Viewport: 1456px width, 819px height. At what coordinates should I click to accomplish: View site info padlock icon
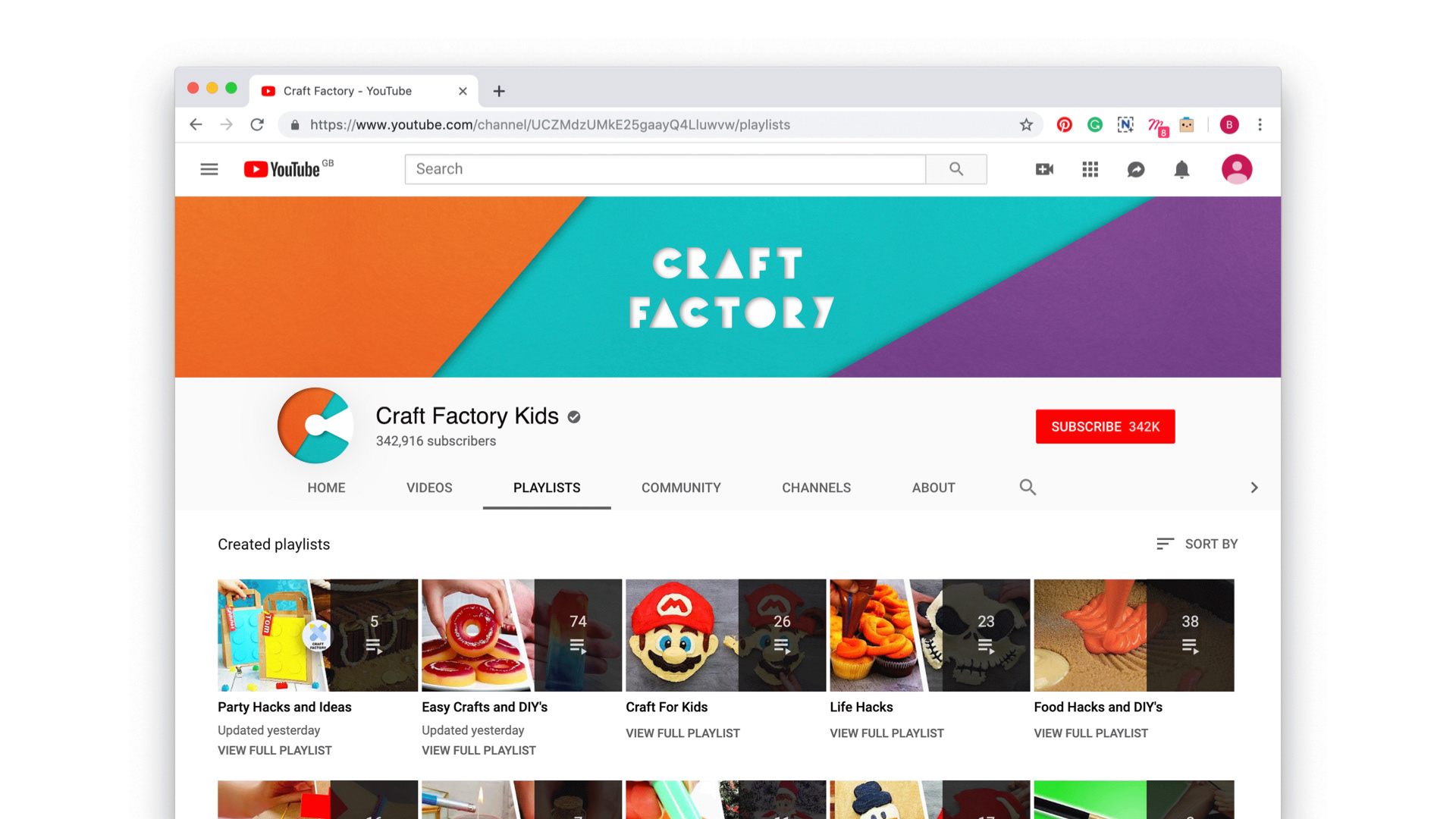point(295,124)
